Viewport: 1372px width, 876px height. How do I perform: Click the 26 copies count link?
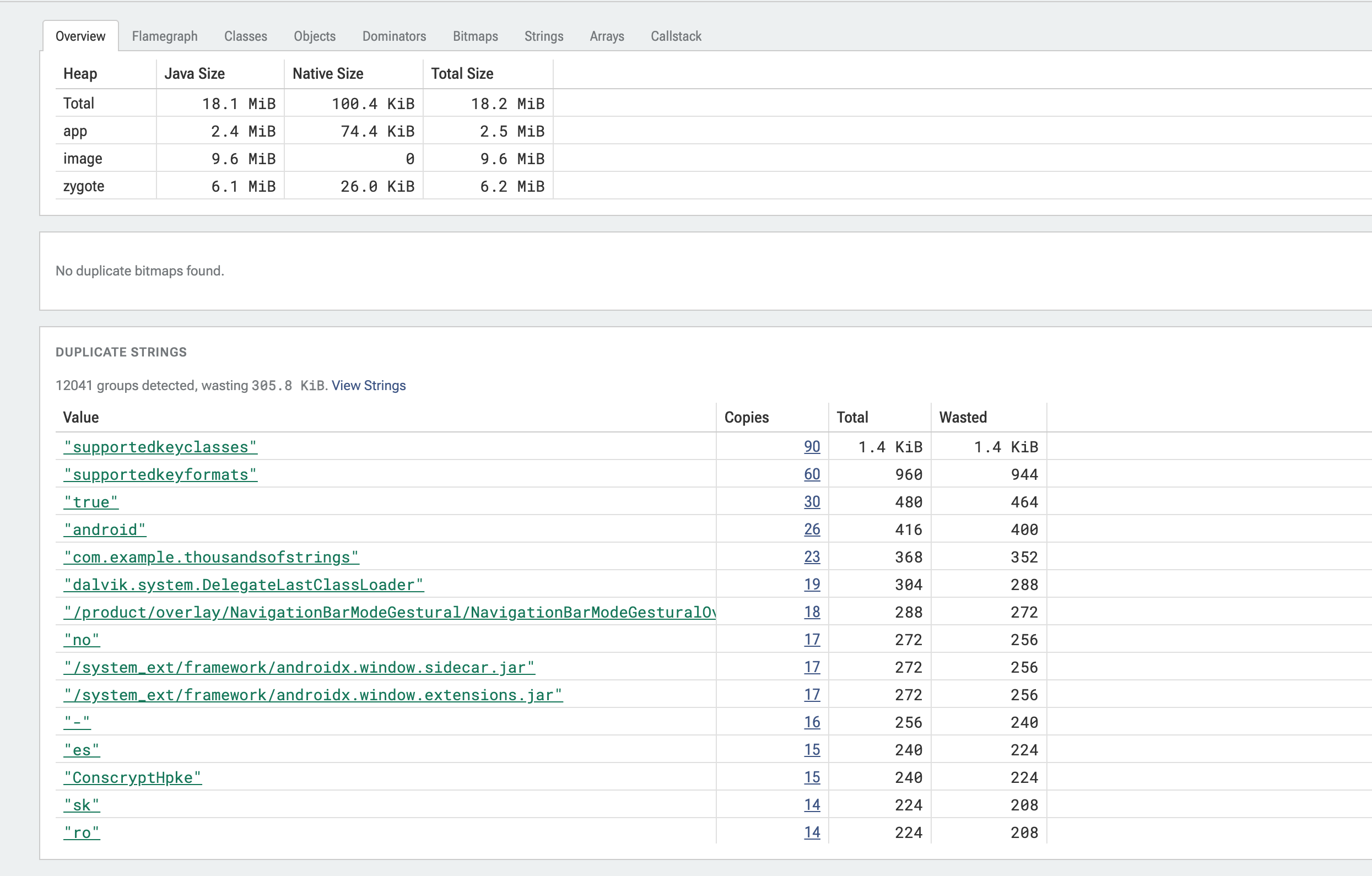coord(812,529)
